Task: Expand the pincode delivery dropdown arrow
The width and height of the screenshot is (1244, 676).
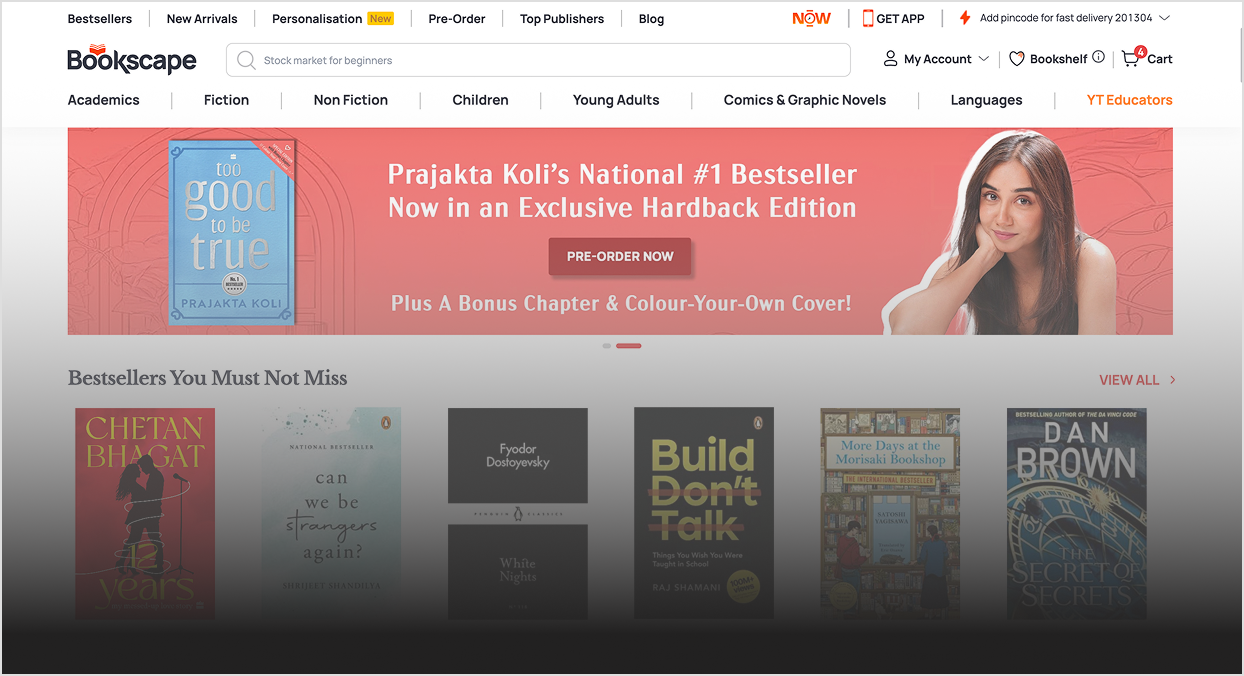Action: (1164, 18)
